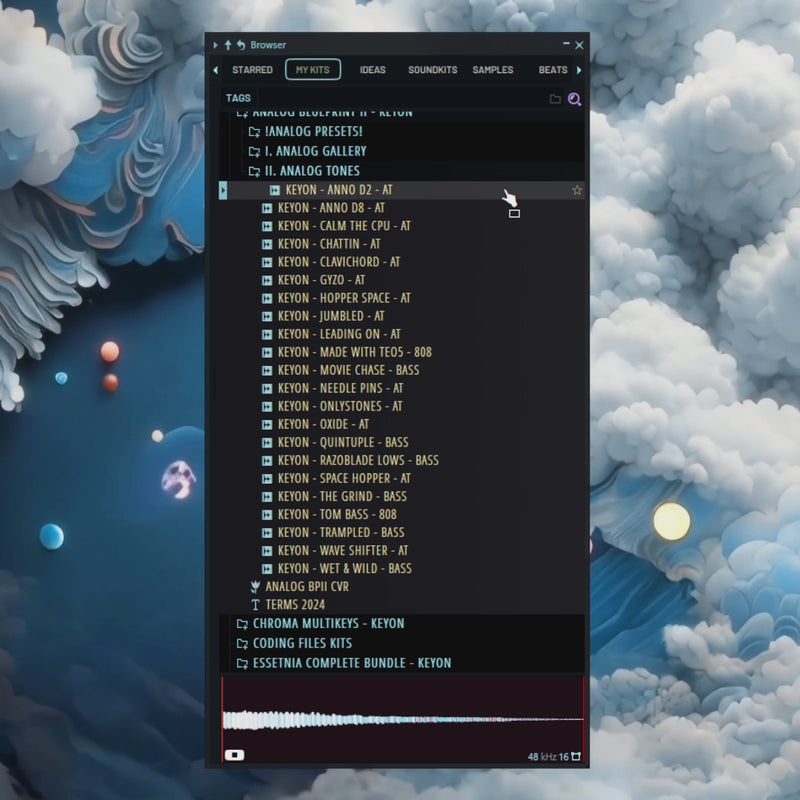
Task: Star the KEYON - ANNO D2 - AT sample
Action: tap(577, 190)
